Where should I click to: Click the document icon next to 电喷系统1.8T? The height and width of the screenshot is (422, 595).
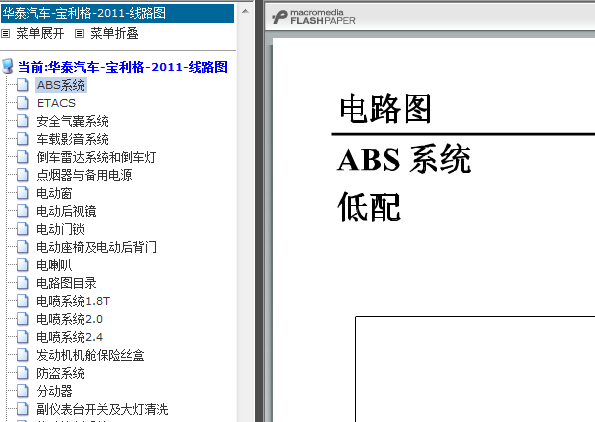[x=23, y=301]
